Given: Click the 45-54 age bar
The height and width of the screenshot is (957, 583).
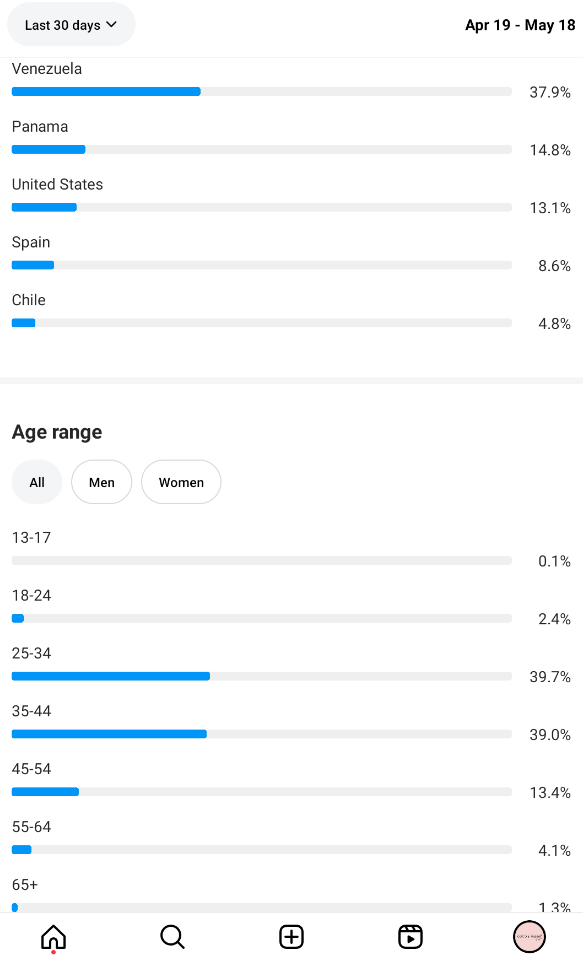Looking at the screenshot, I should pos(261,792).
